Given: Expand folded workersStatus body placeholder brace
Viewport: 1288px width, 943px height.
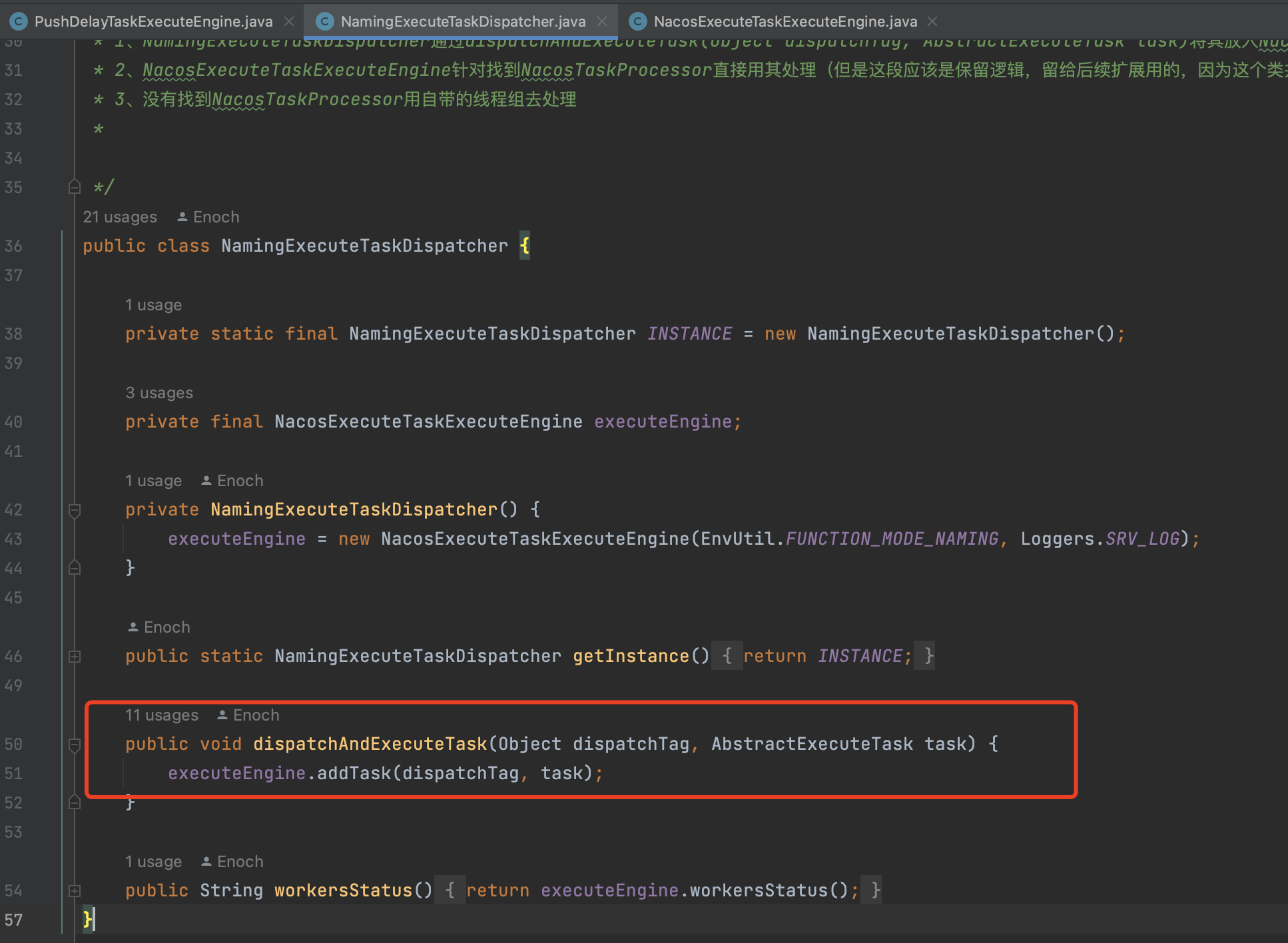Looking at the screenshot, I should (450, 890).
